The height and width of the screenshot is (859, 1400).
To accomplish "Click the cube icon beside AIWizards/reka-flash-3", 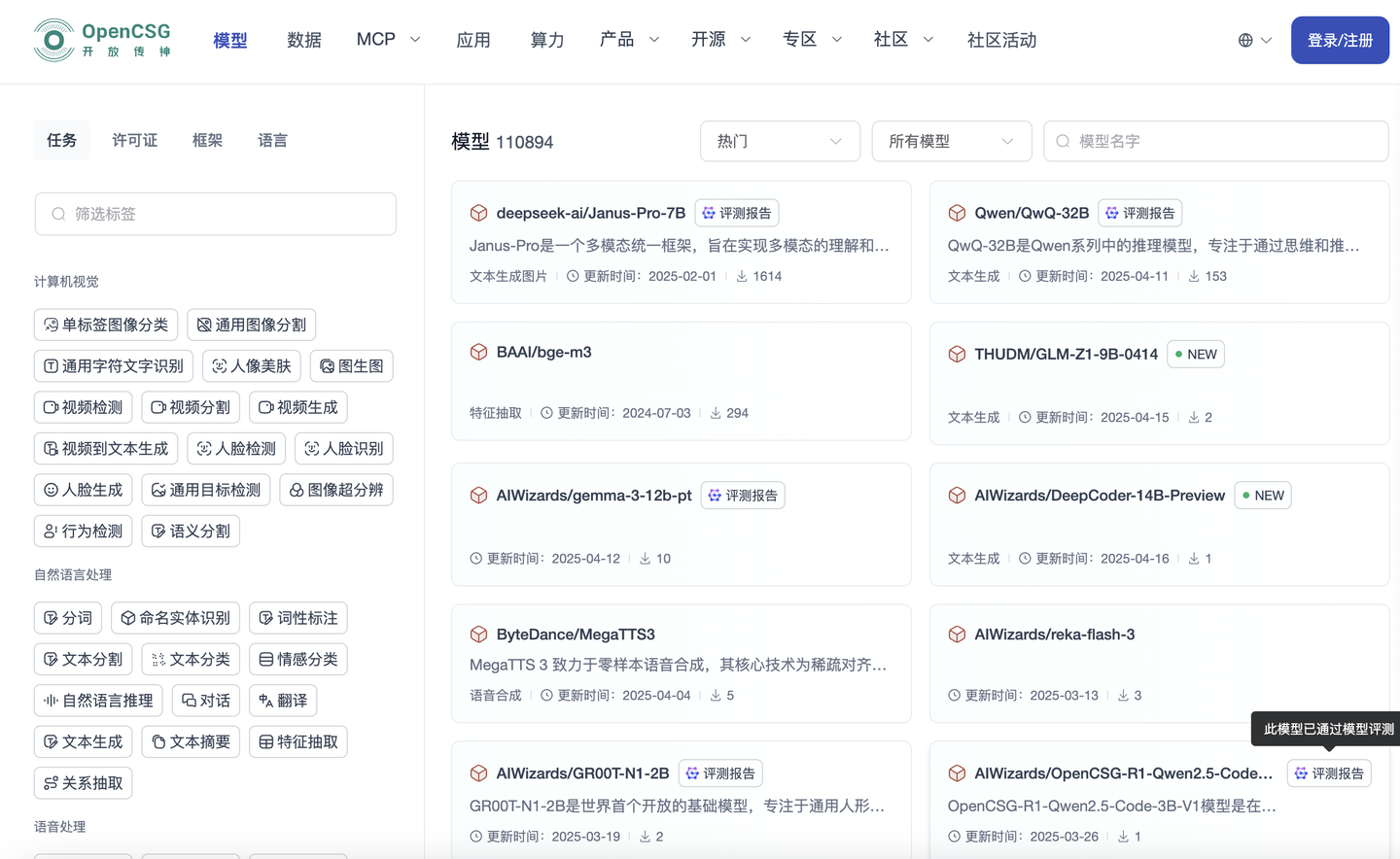I will (957, 634).
